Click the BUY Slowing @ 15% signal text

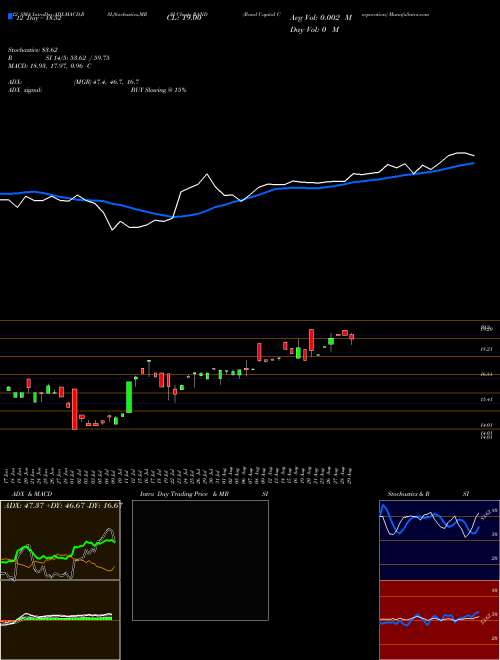159,90
